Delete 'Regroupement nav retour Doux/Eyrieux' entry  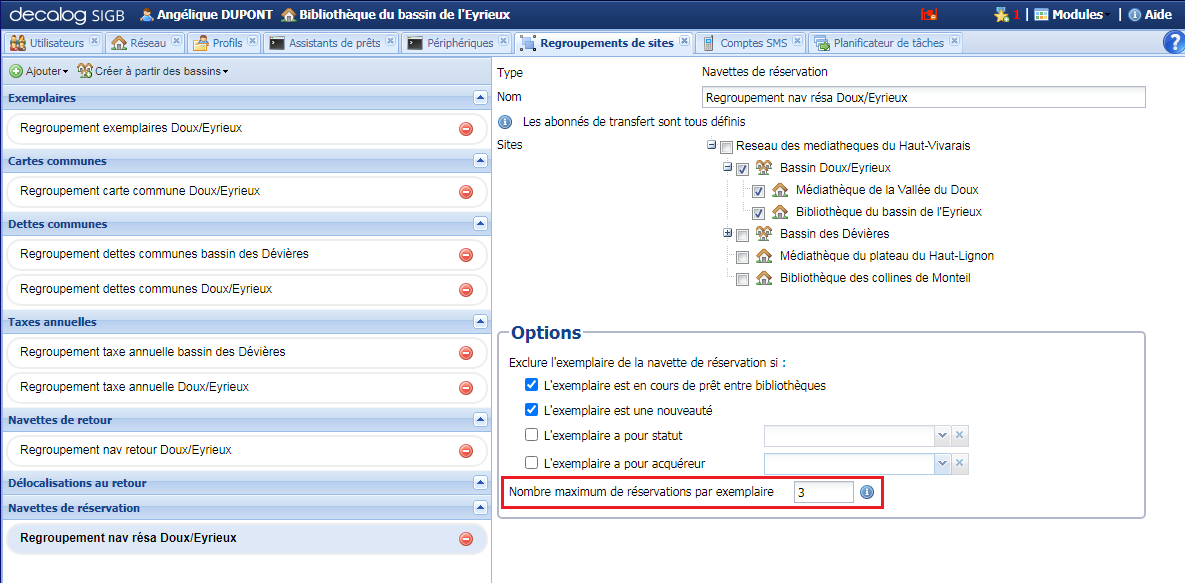464,452
